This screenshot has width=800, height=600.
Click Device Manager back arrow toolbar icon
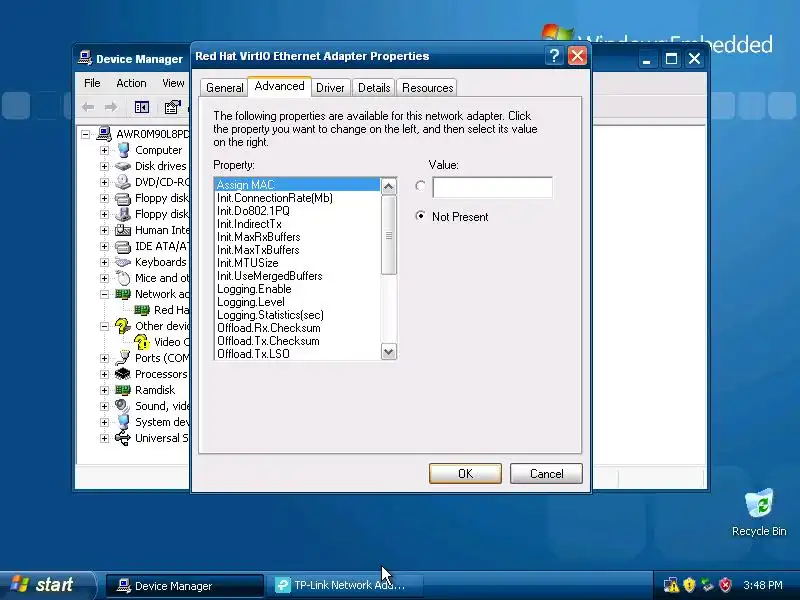pos(88,107)
